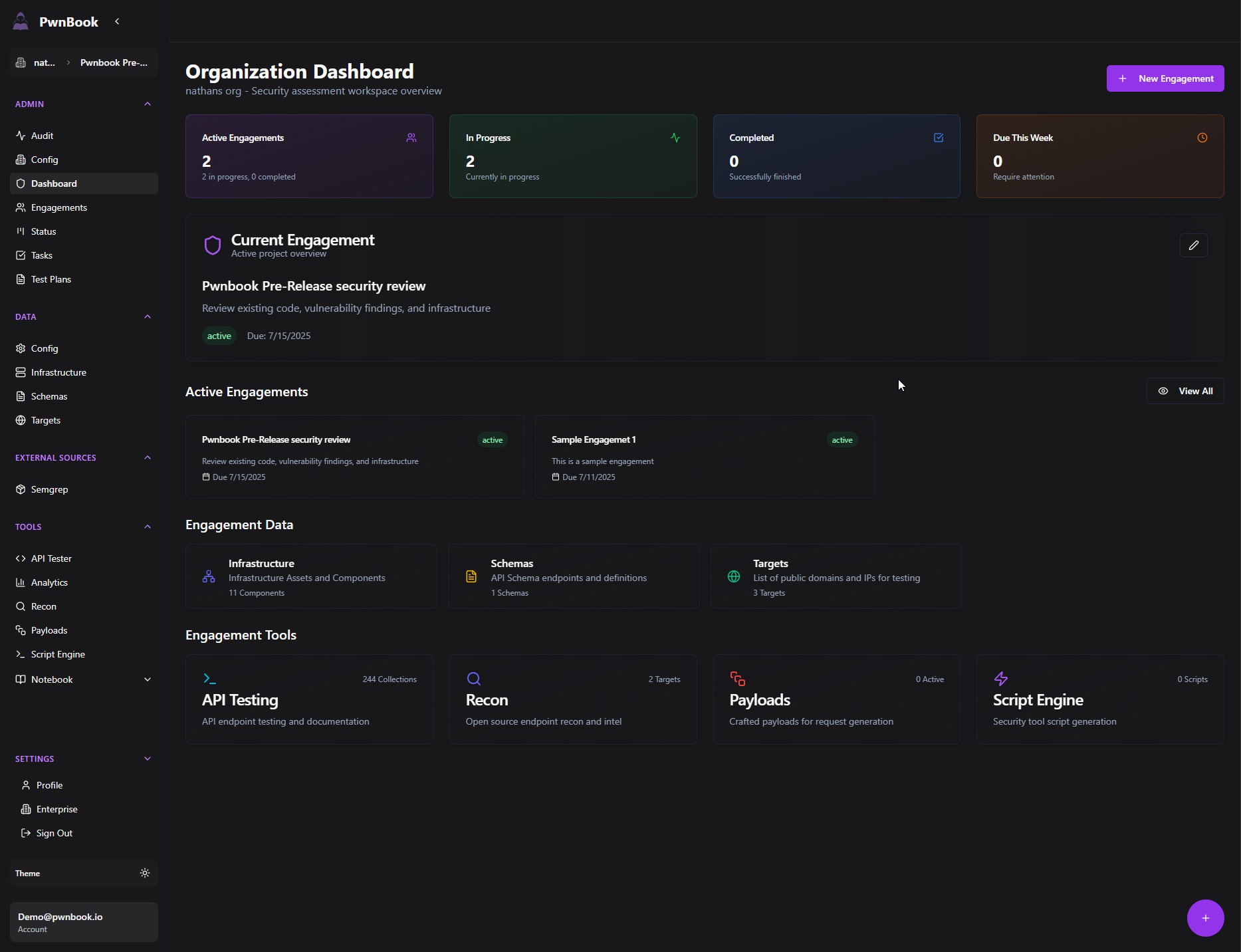Open the Demo@pwnbook.io account panel
Viewport: 1241px width, 952px height.
click(x=84, y=922)
